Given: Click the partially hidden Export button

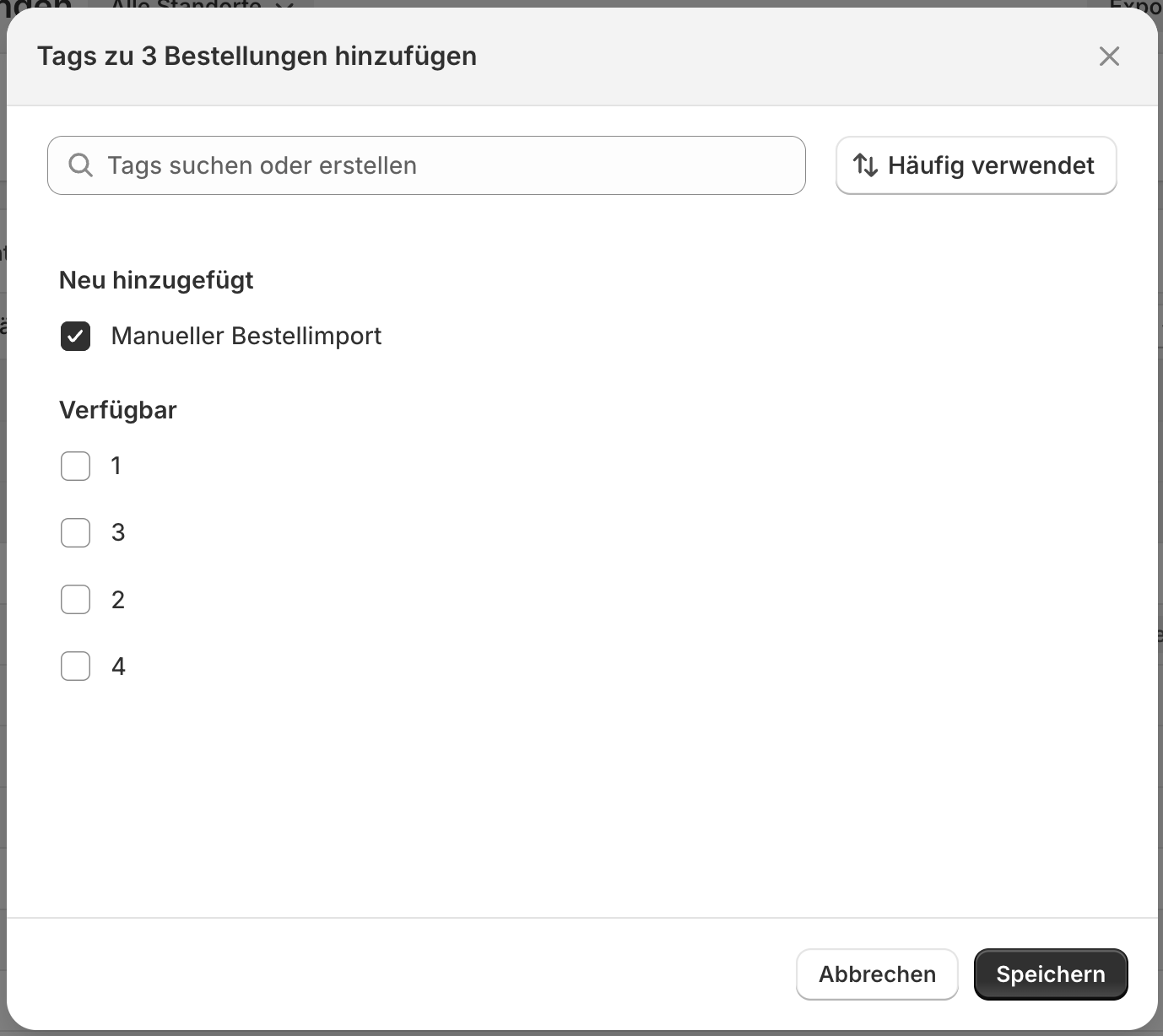Looking at the screenshot, I should pyautogui.click(x=1134, y=4).
